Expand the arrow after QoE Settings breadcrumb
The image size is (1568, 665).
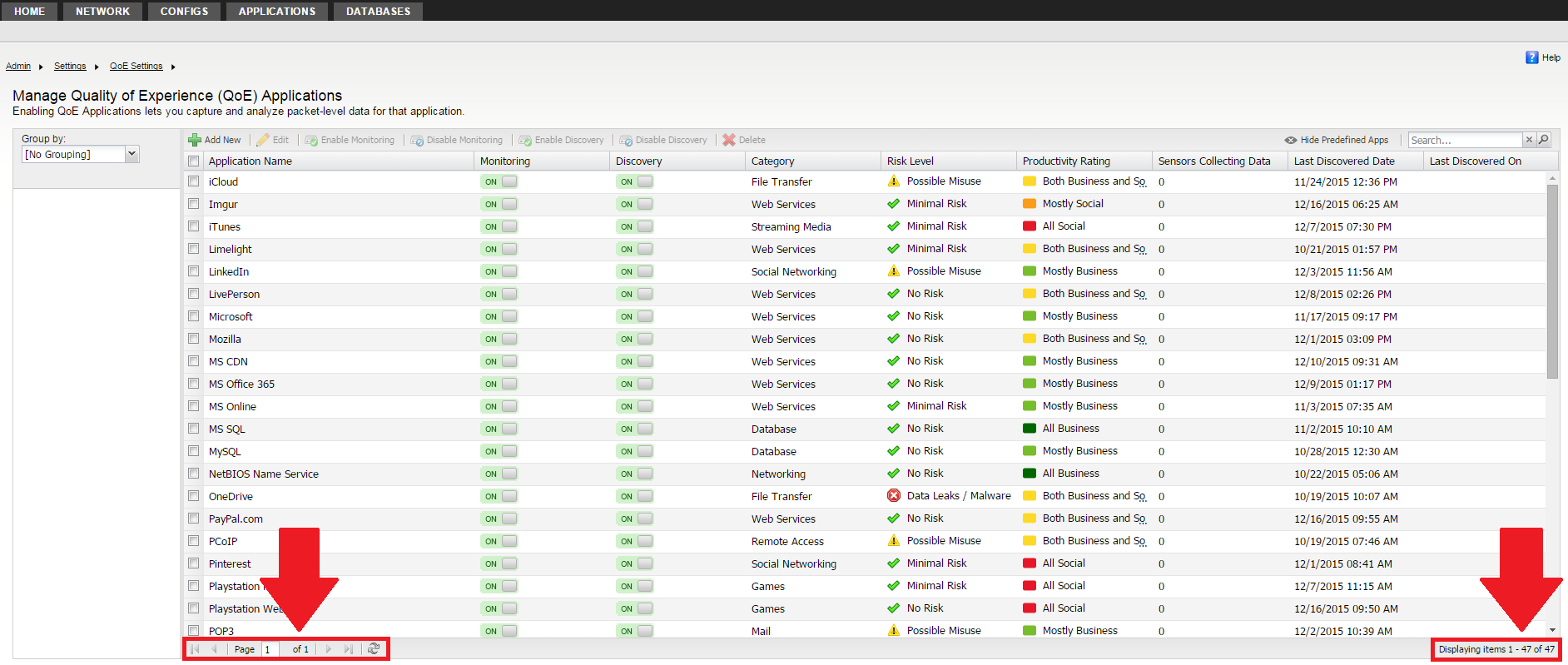173,67
